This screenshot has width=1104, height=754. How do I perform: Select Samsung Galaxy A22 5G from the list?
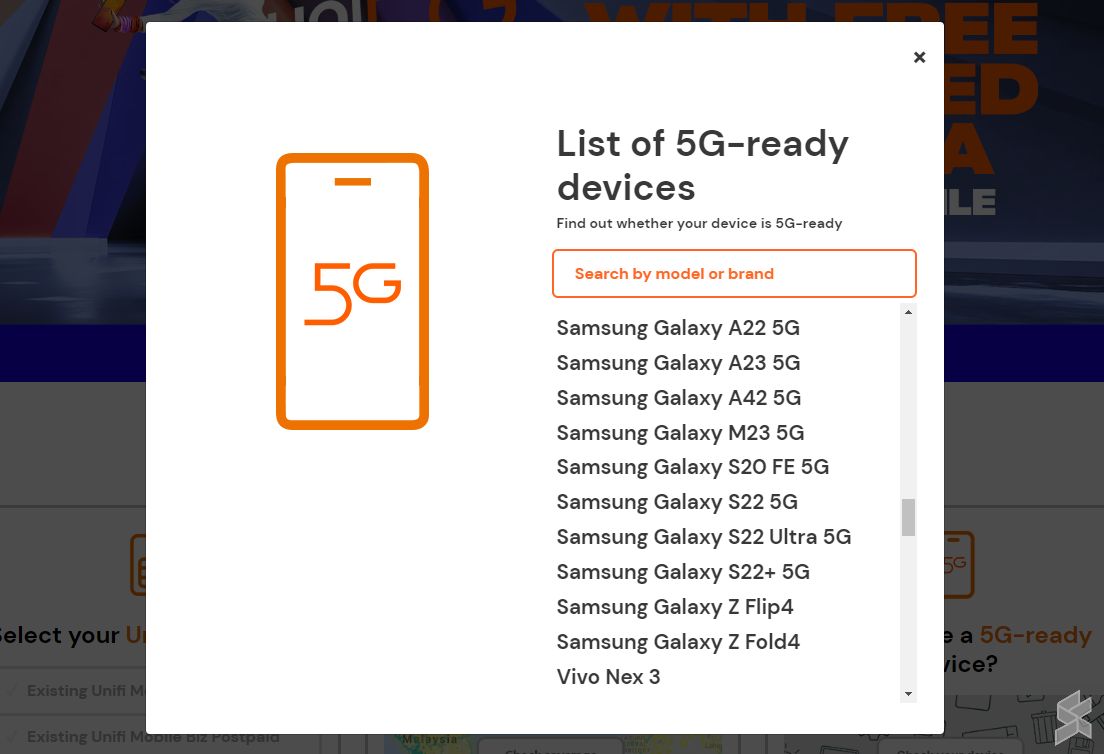click(678, 327)
